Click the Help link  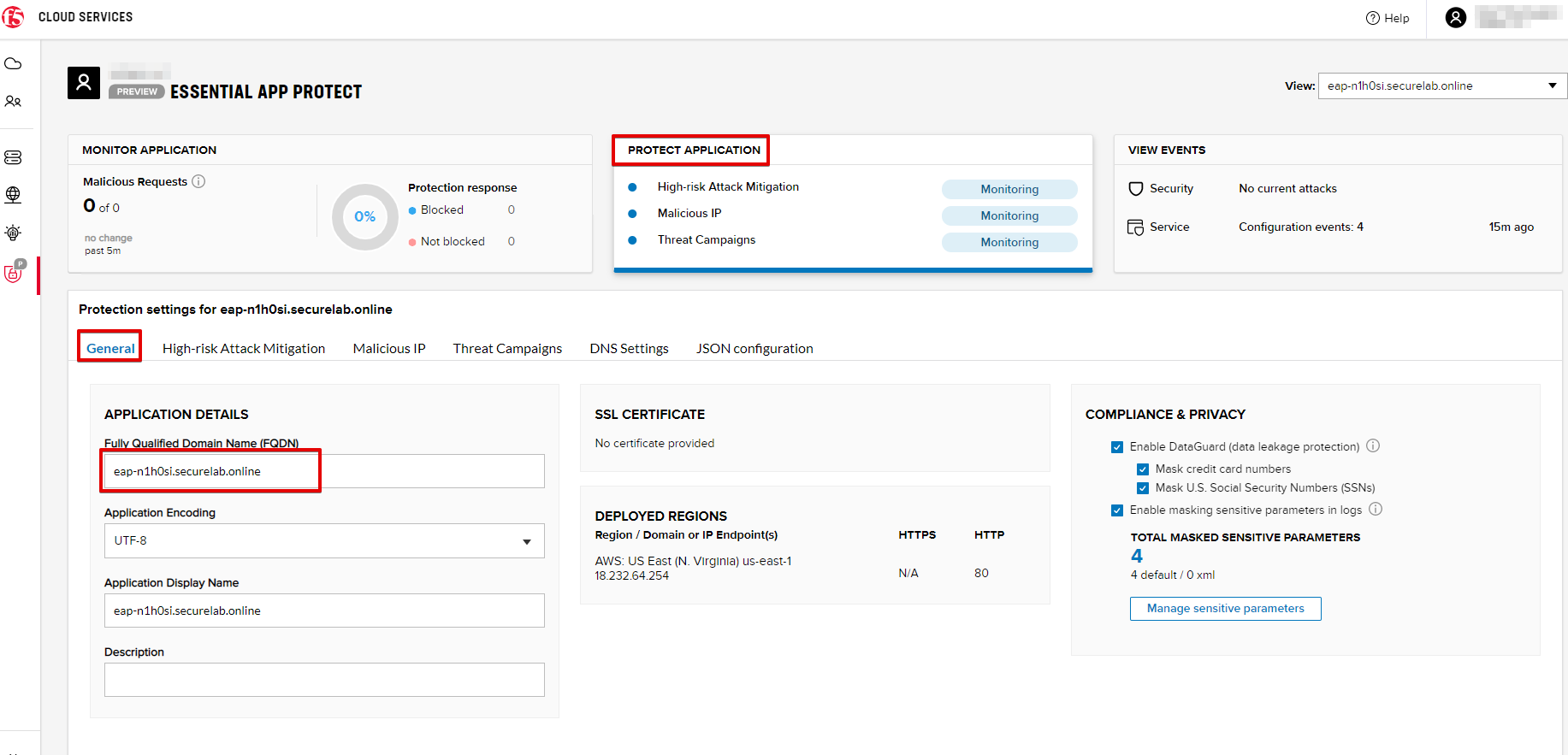1396,18
